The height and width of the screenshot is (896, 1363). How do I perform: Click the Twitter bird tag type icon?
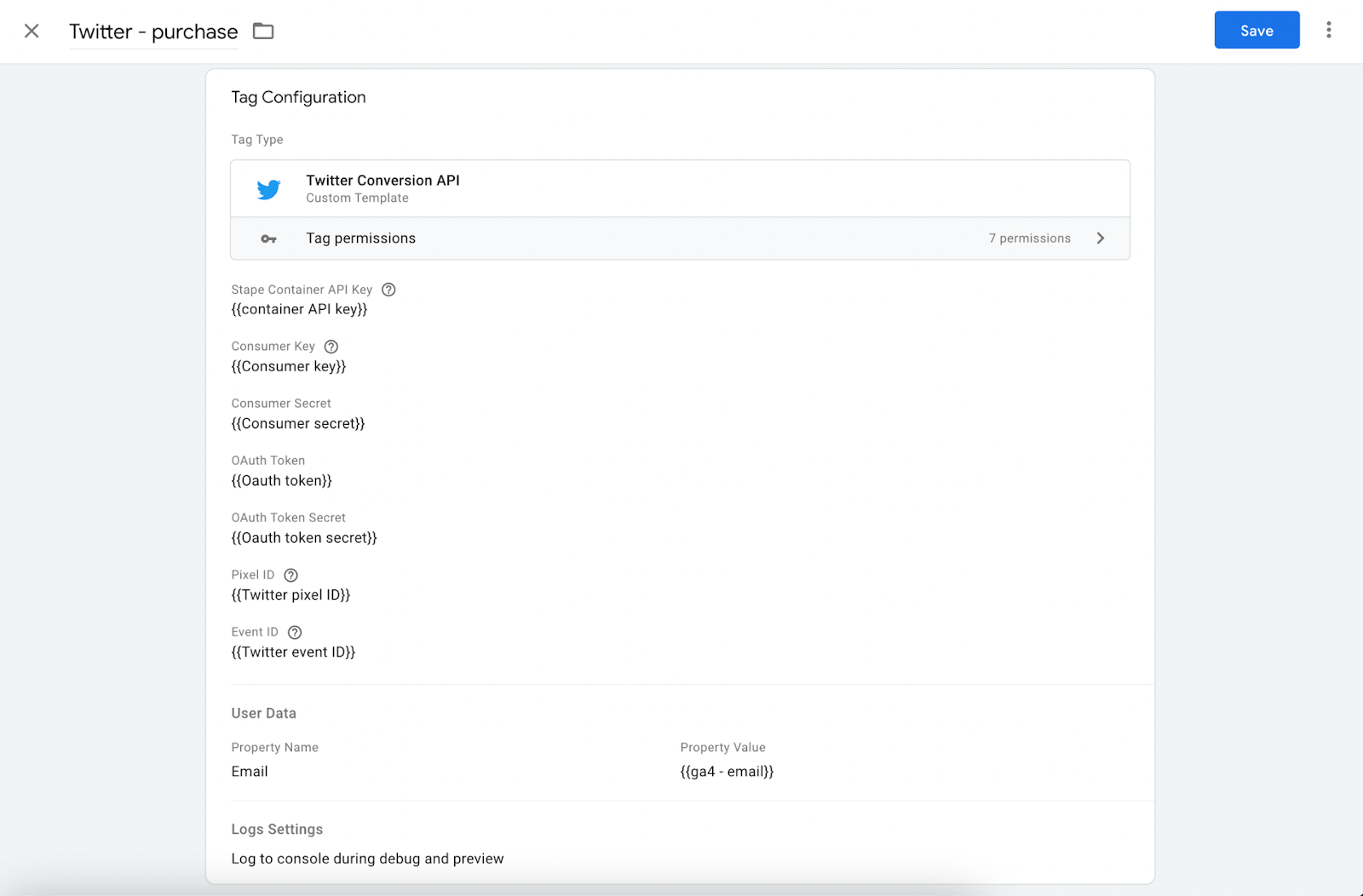(268, 189)
